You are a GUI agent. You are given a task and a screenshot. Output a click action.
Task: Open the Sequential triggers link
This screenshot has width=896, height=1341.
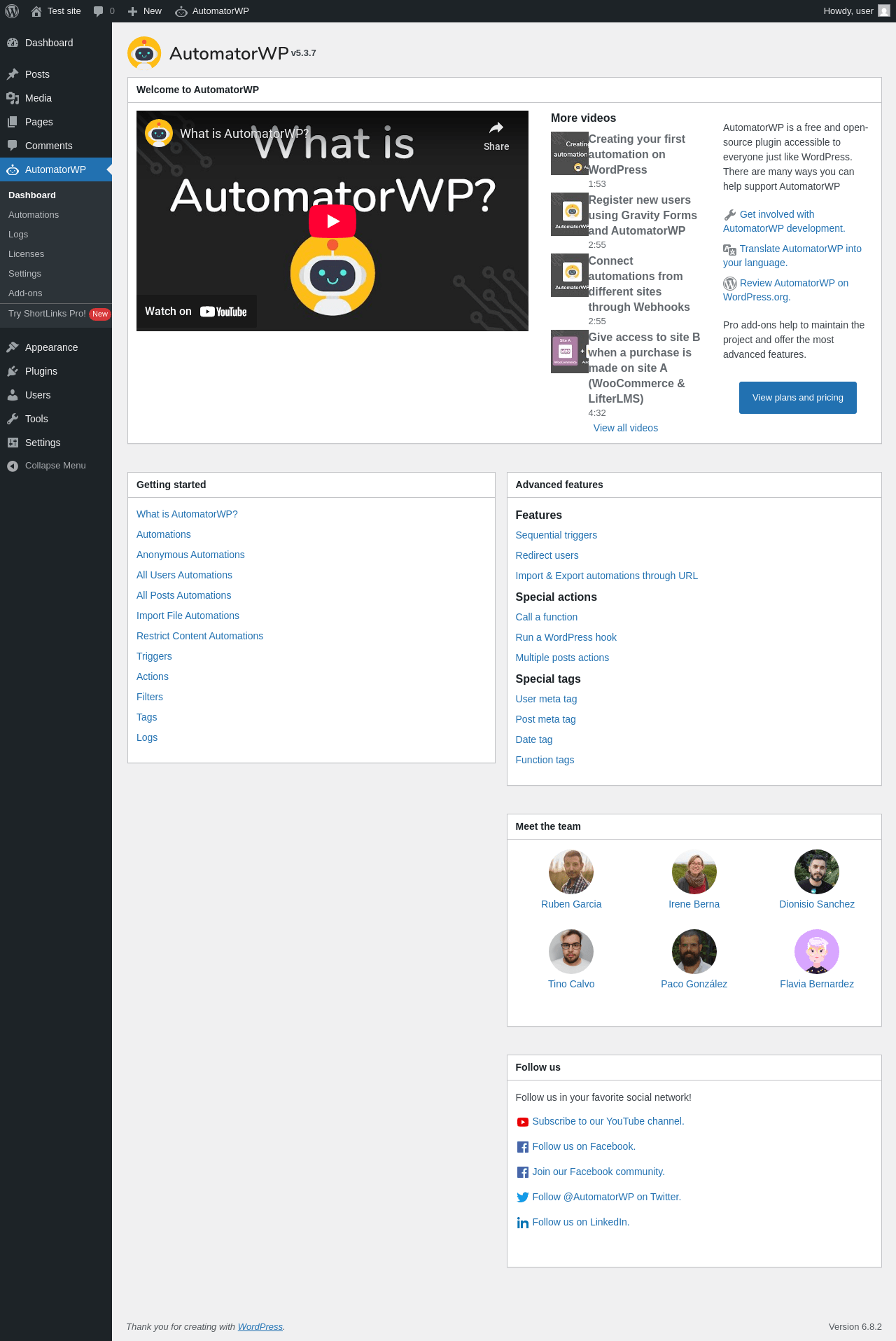[x=556, y=535]
